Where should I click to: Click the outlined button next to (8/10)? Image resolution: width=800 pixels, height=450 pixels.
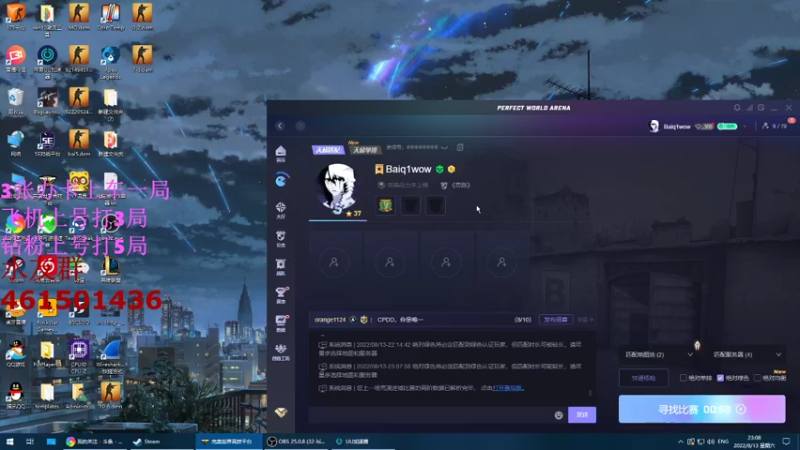(x=556, y=320)
